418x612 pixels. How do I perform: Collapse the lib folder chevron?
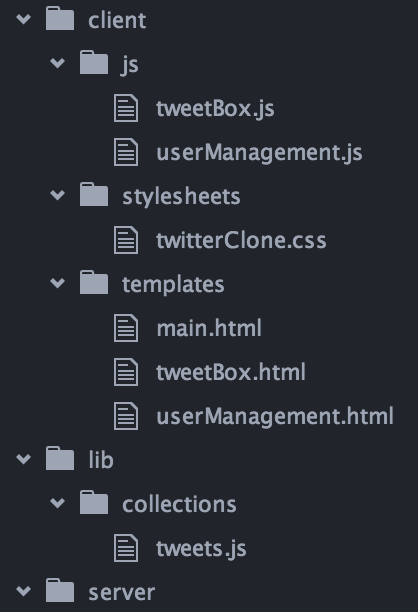tap(24, 459)
